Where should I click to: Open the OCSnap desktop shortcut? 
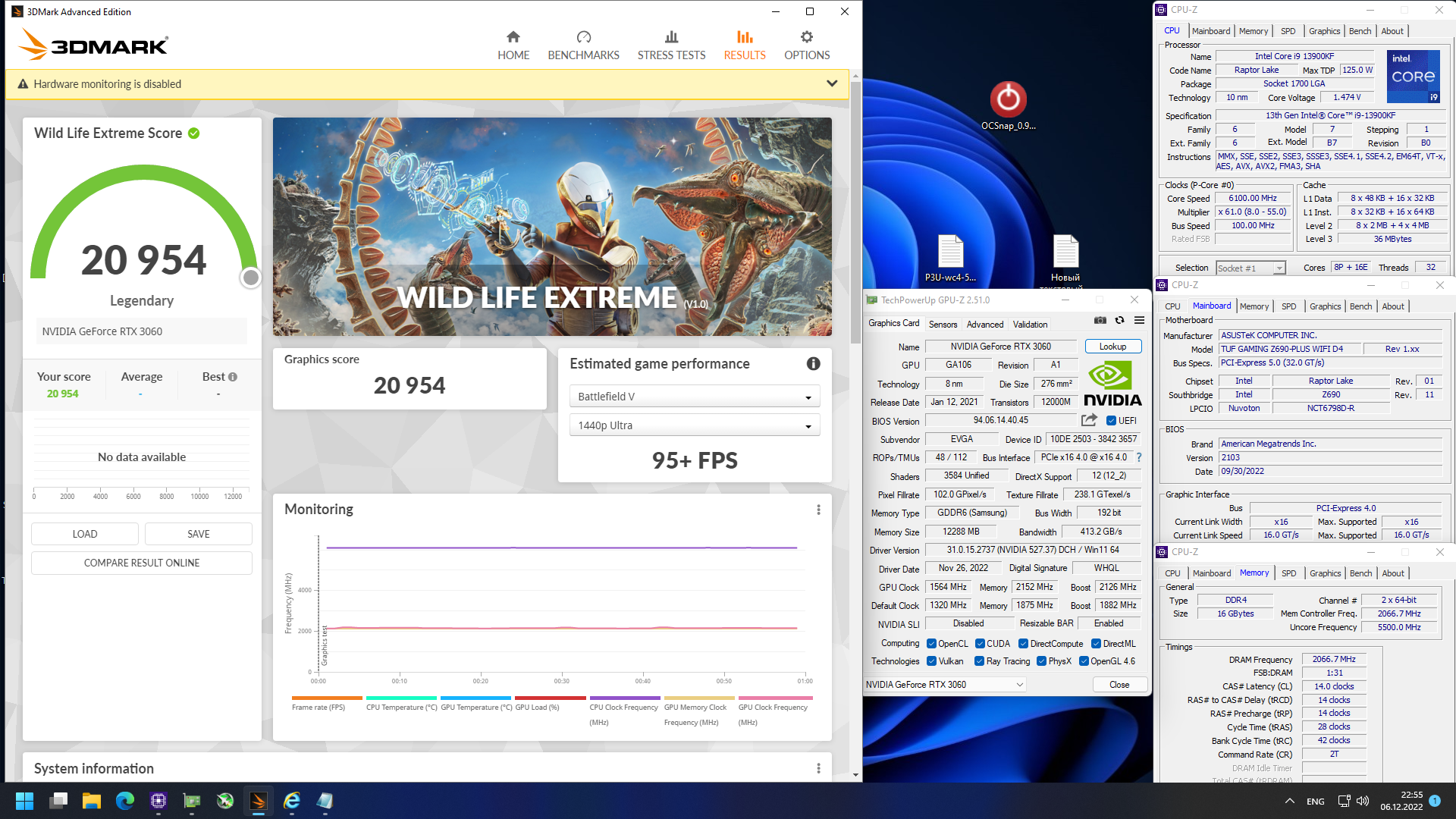tap(1008, 106)
